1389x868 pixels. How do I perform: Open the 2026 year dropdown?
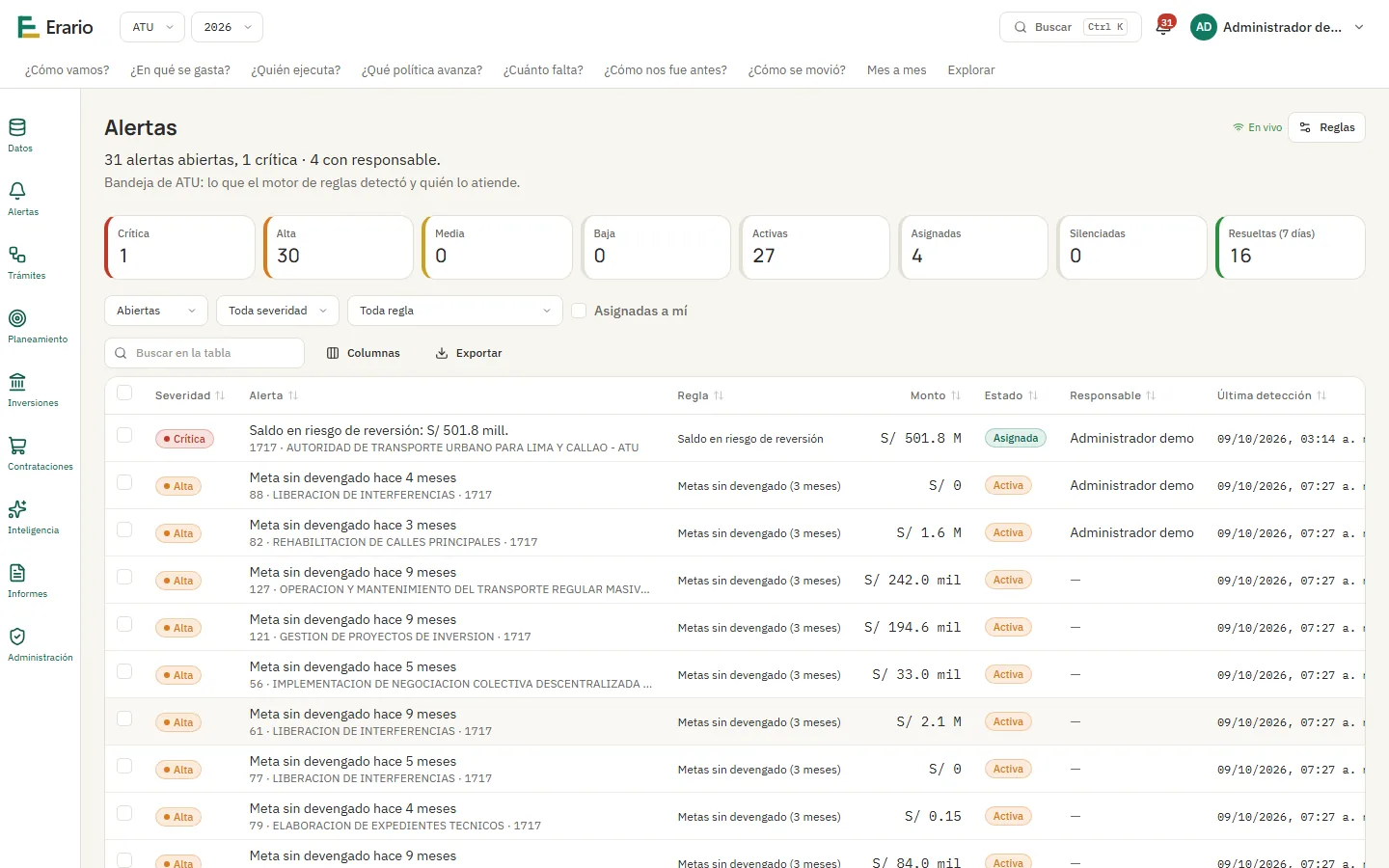coord(228,27)
